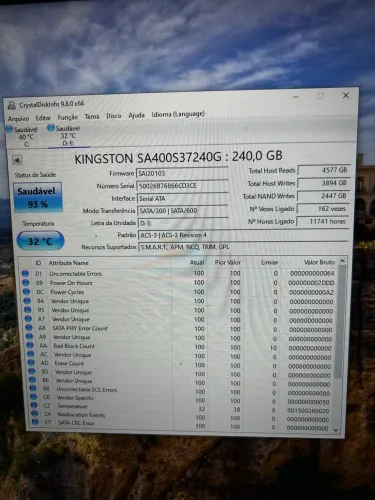
Task: Select the C: drive tab at 40 °C
Action: pyautogui.click(x=23, y=136)
